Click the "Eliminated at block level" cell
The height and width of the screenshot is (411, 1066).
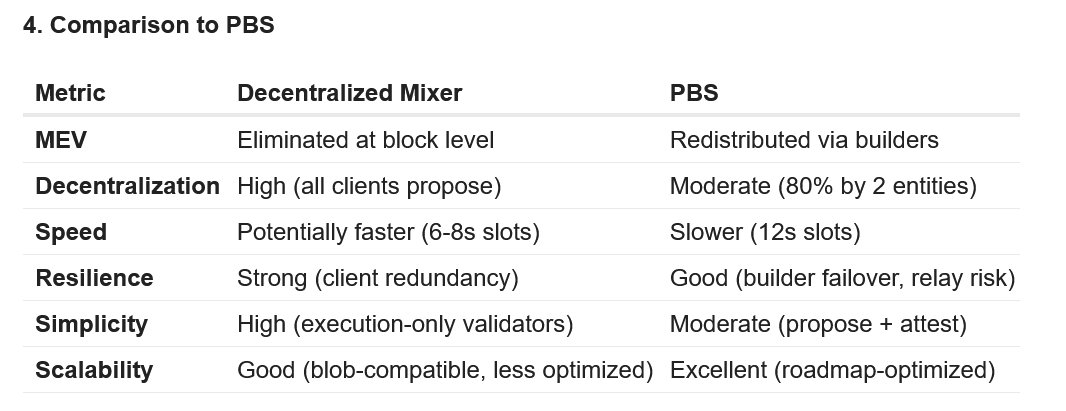[365, 140]
